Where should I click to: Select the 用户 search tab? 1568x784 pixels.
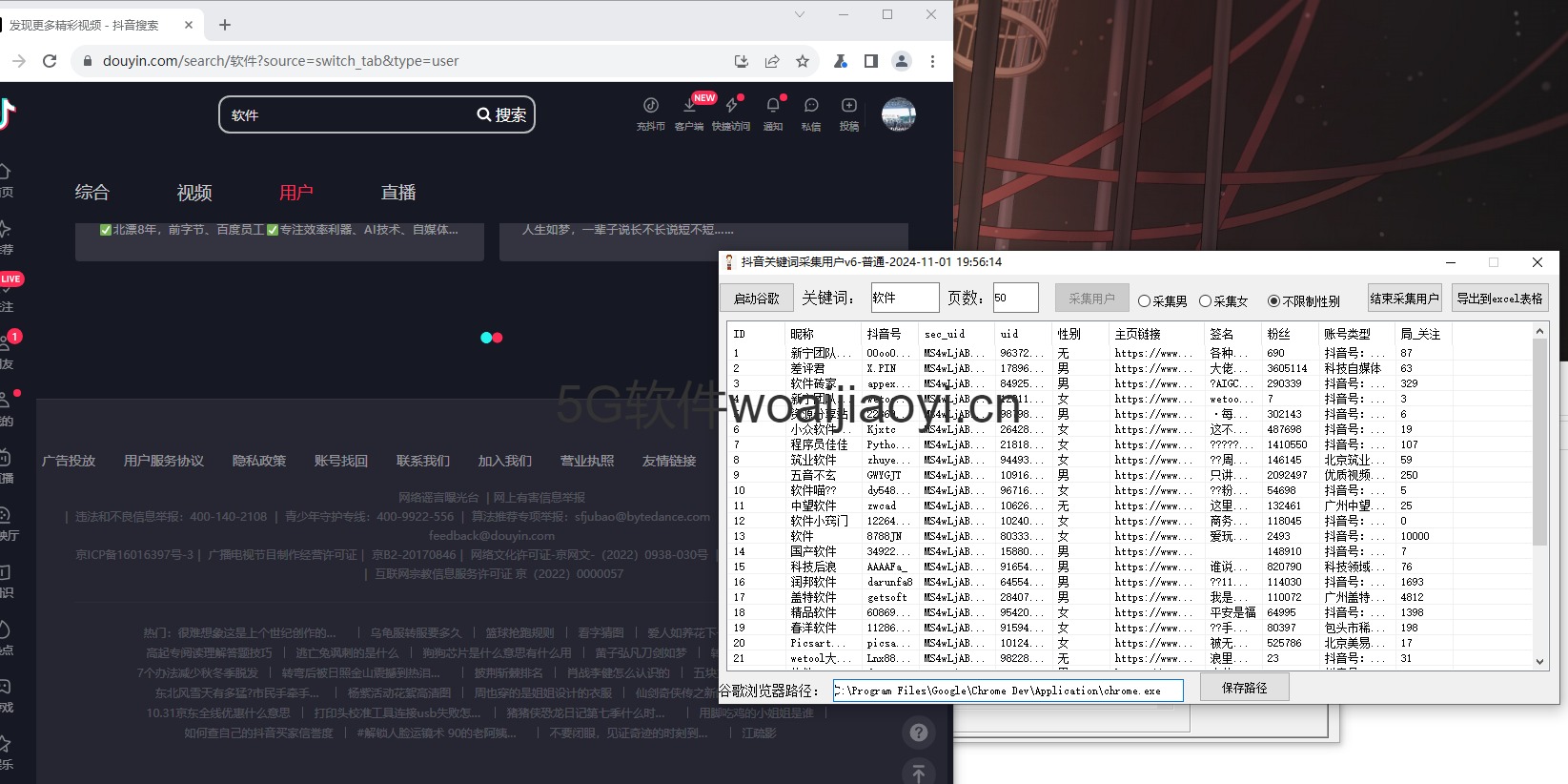(296, 192)
